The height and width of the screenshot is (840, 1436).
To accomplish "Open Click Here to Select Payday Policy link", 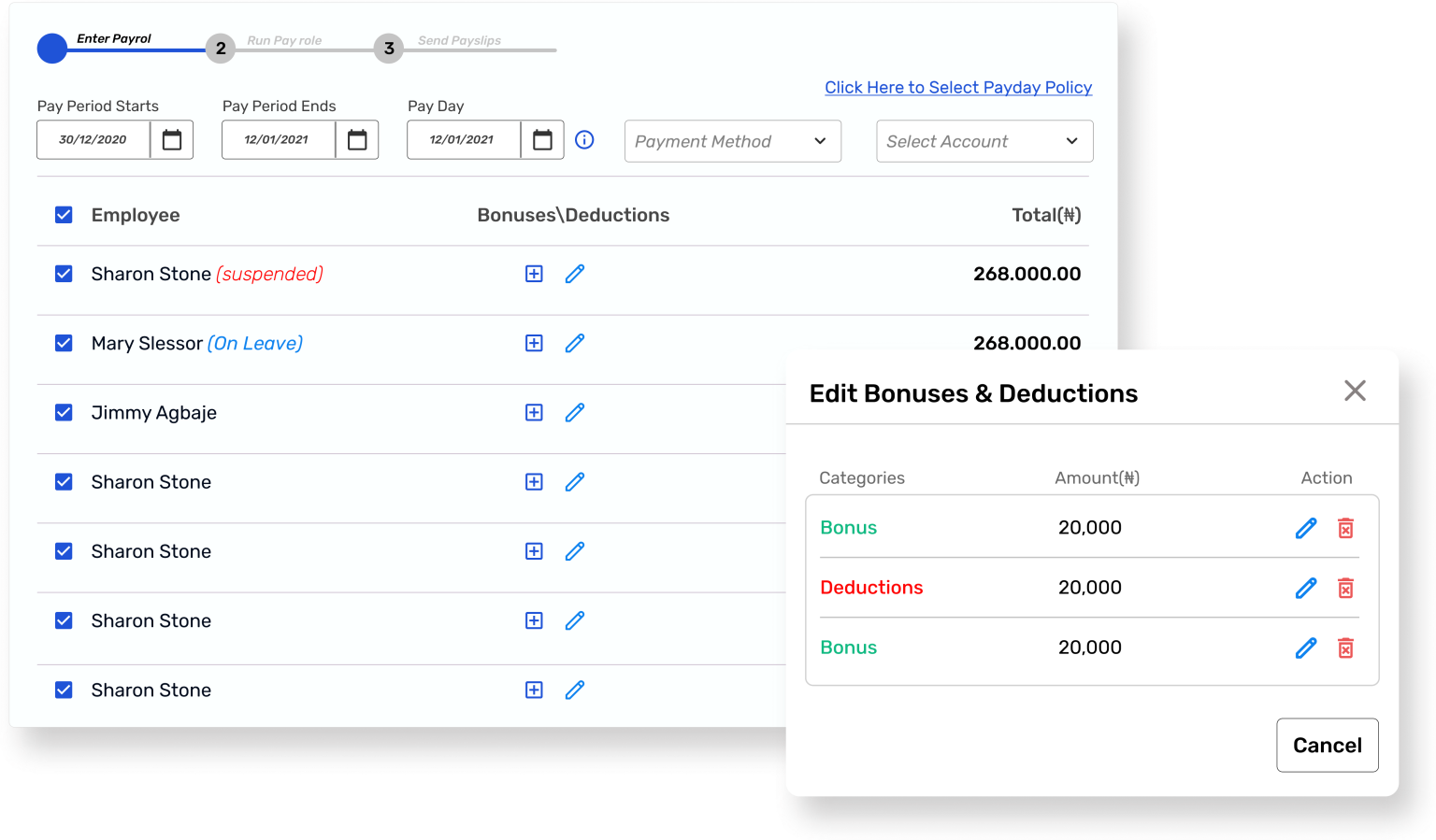I will pos(957,87).
